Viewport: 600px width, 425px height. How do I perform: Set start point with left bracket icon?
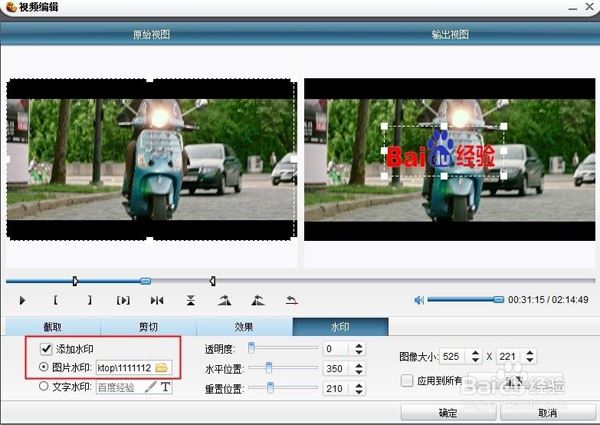click(x=56, y=300)
